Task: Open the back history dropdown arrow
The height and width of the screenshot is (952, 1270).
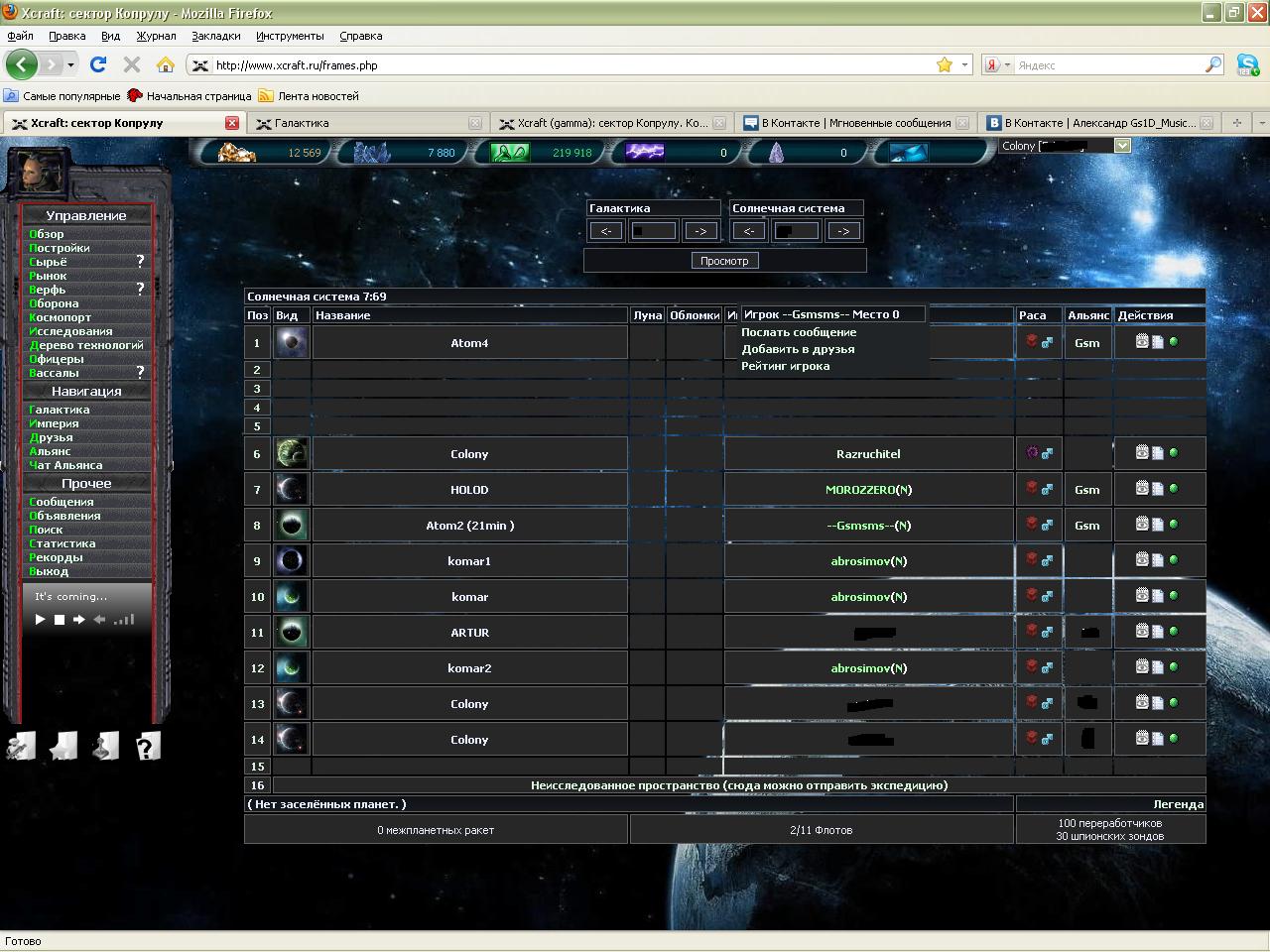Action: tap(70, 65)
